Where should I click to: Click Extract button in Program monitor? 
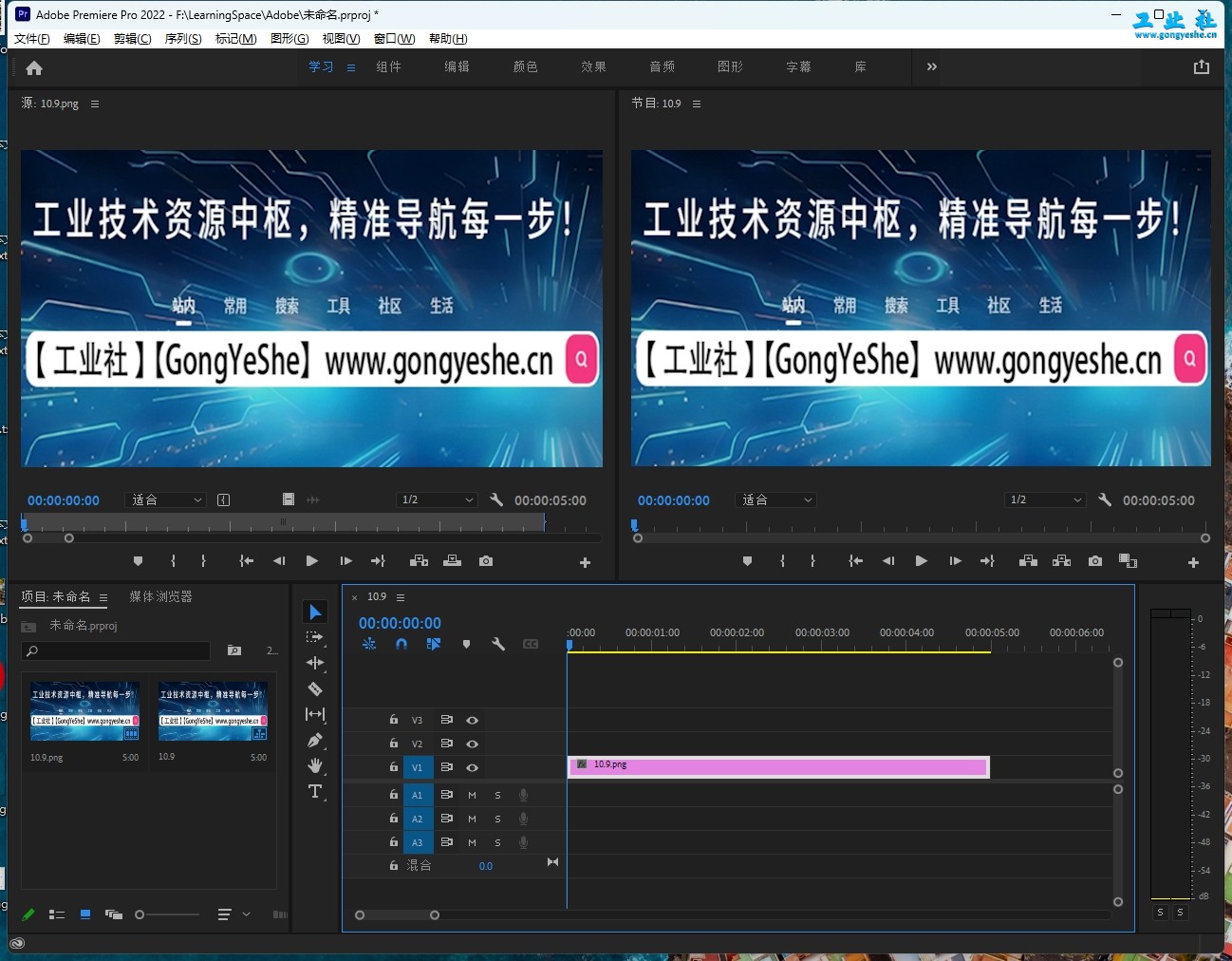pos(1062,561)
